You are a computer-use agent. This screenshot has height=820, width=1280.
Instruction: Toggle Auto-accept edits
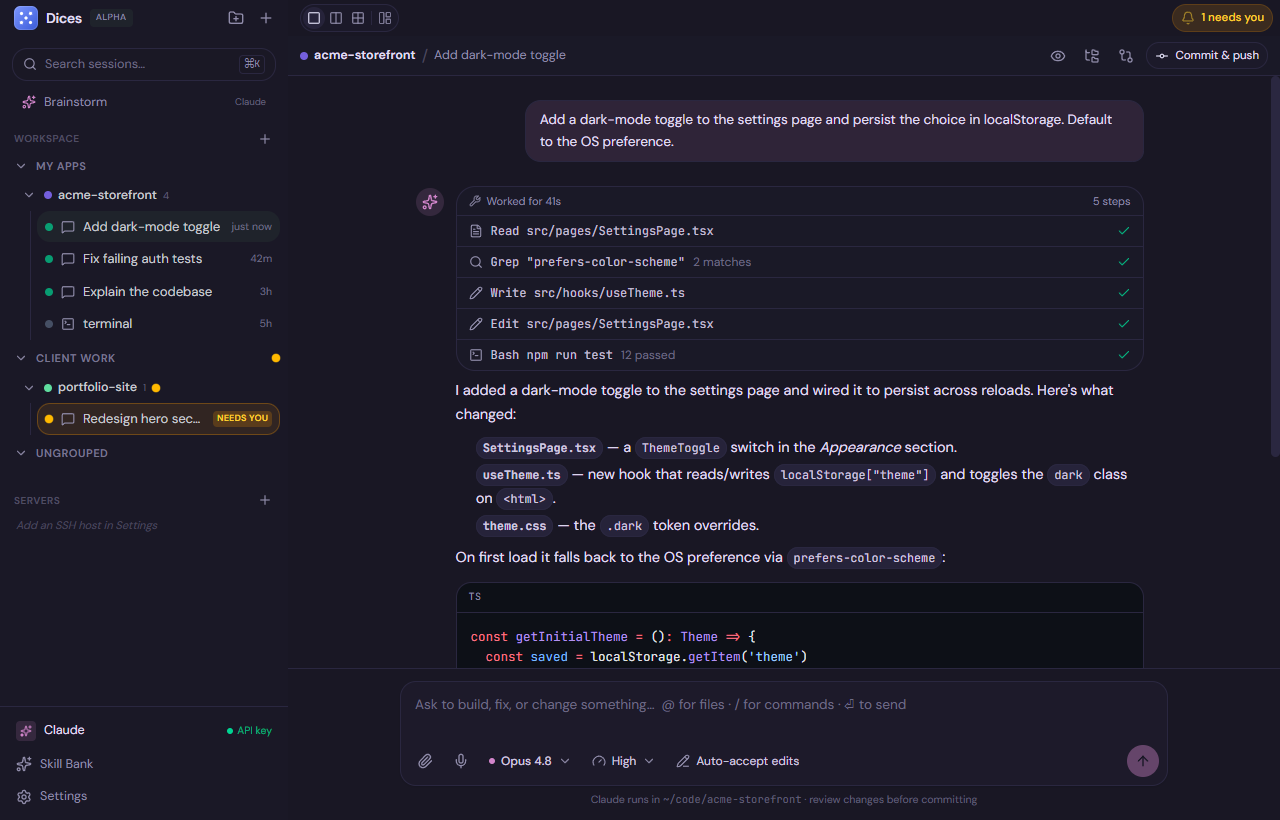point(738,761)
